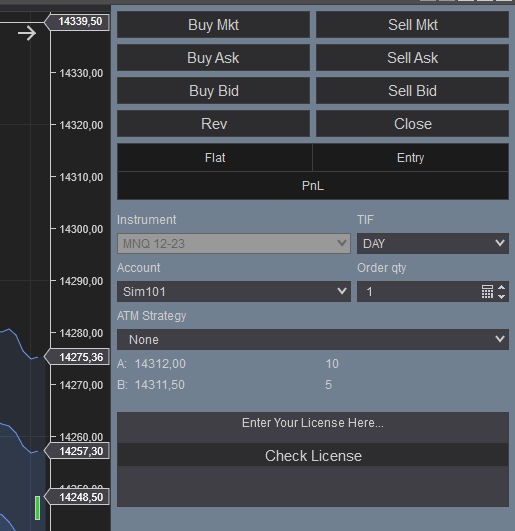Select the 14339,50 price marker on axis

[x=77, y=22]
